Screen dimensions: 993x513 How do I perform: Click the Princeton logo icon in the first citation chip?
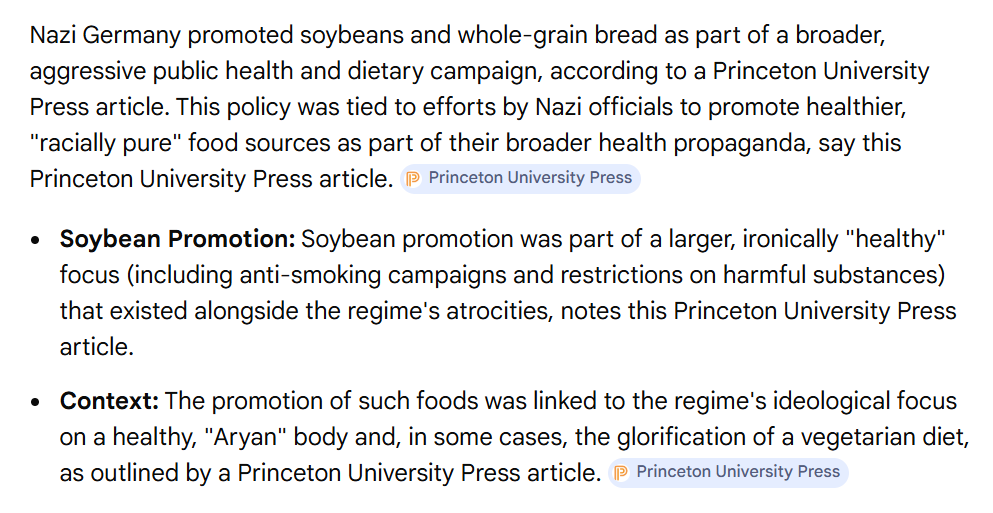click(413, 179)
